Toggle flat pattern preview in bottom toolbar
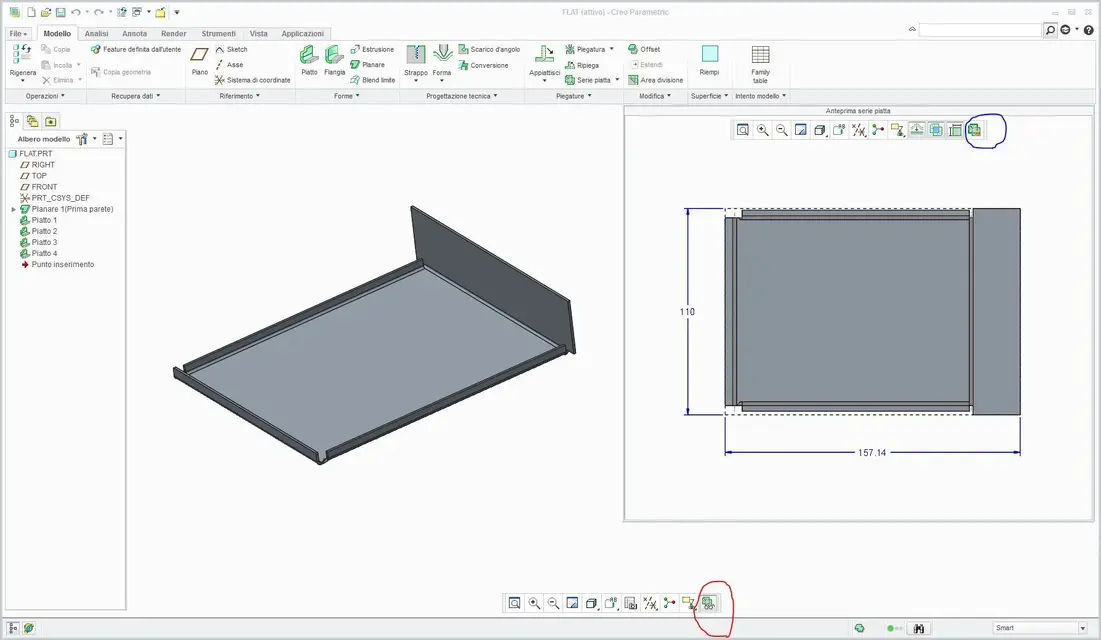 click(x=708, y=603)
